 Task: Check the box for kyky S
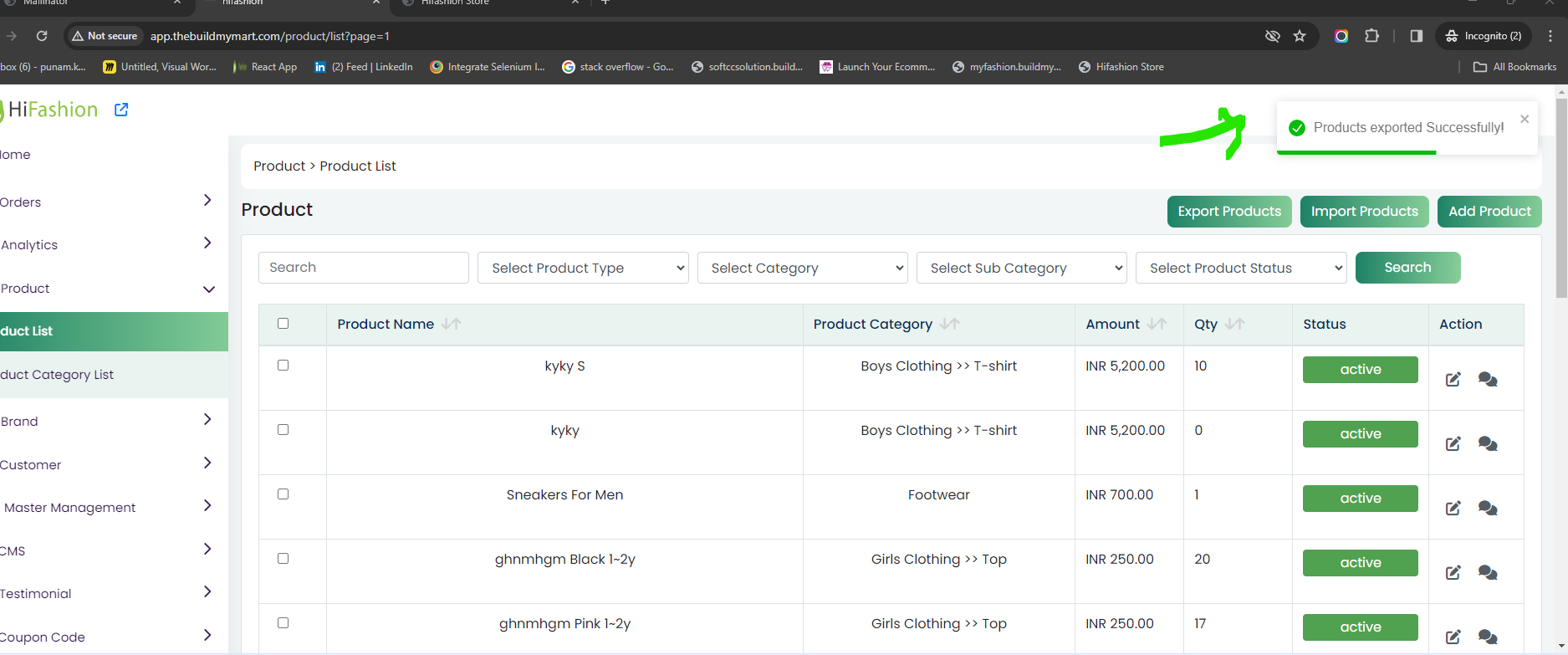[x=283, y=366]
